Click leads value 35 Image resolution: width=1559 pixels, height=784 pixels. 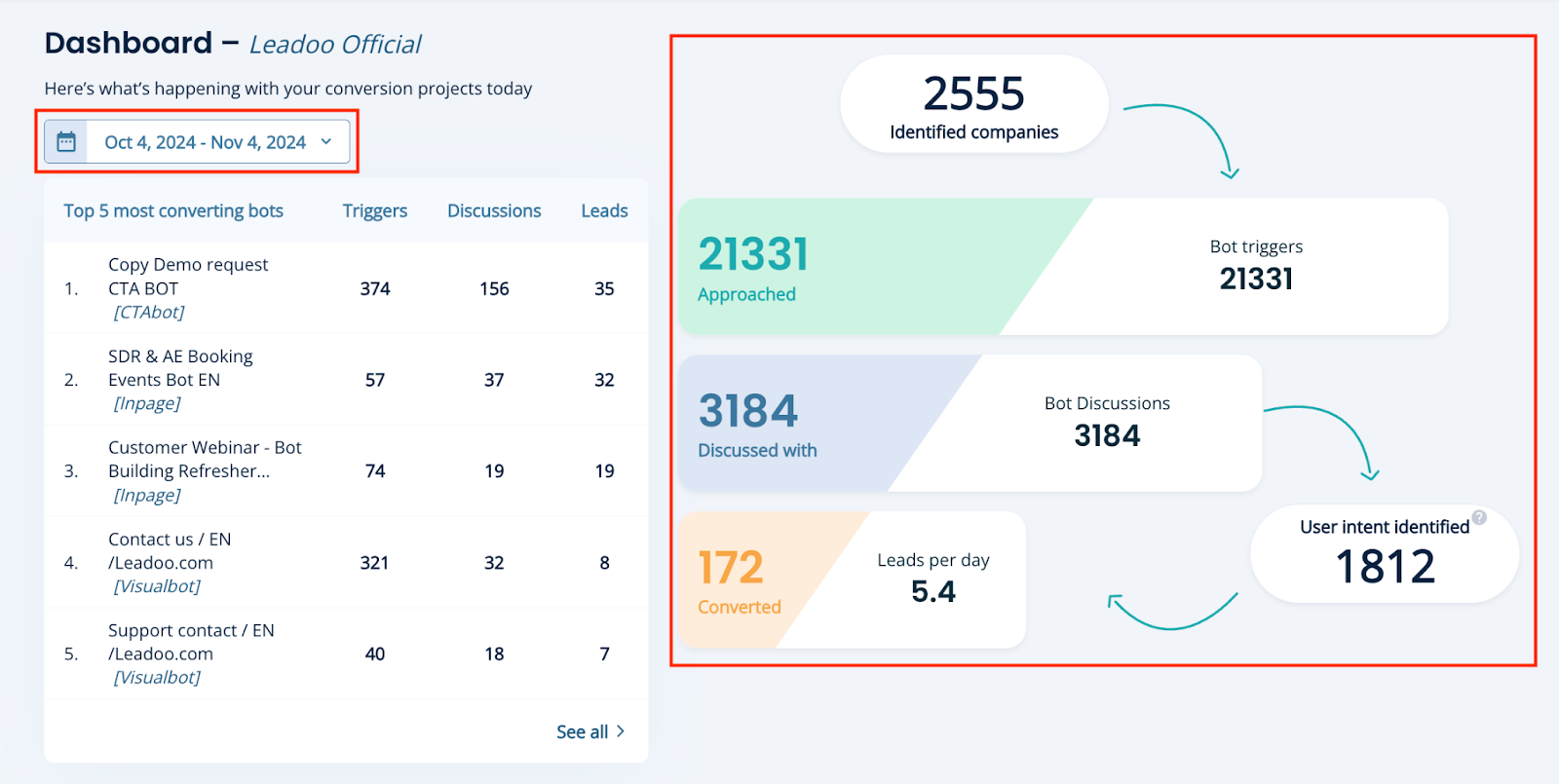[604, 288]
